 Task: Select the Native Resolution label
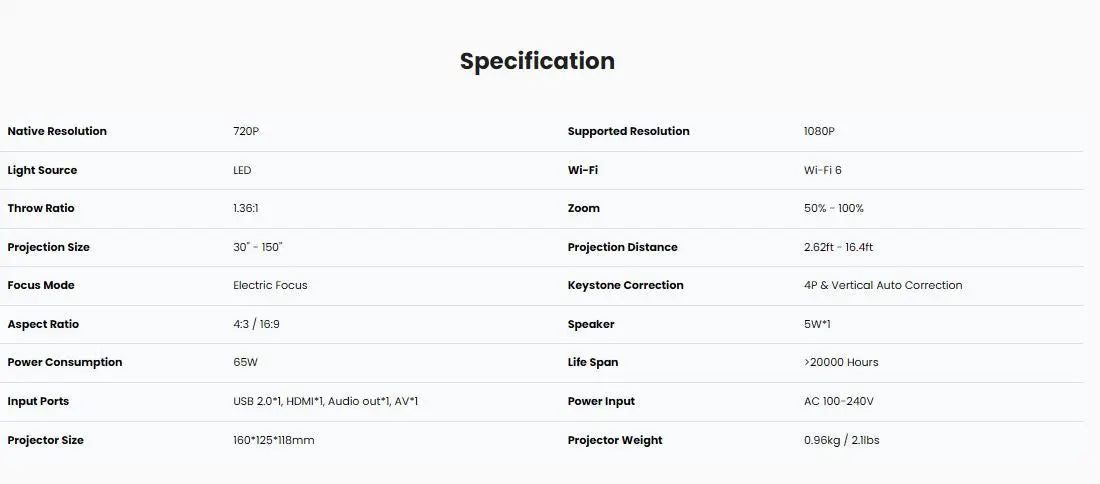(x=57, y=131)
